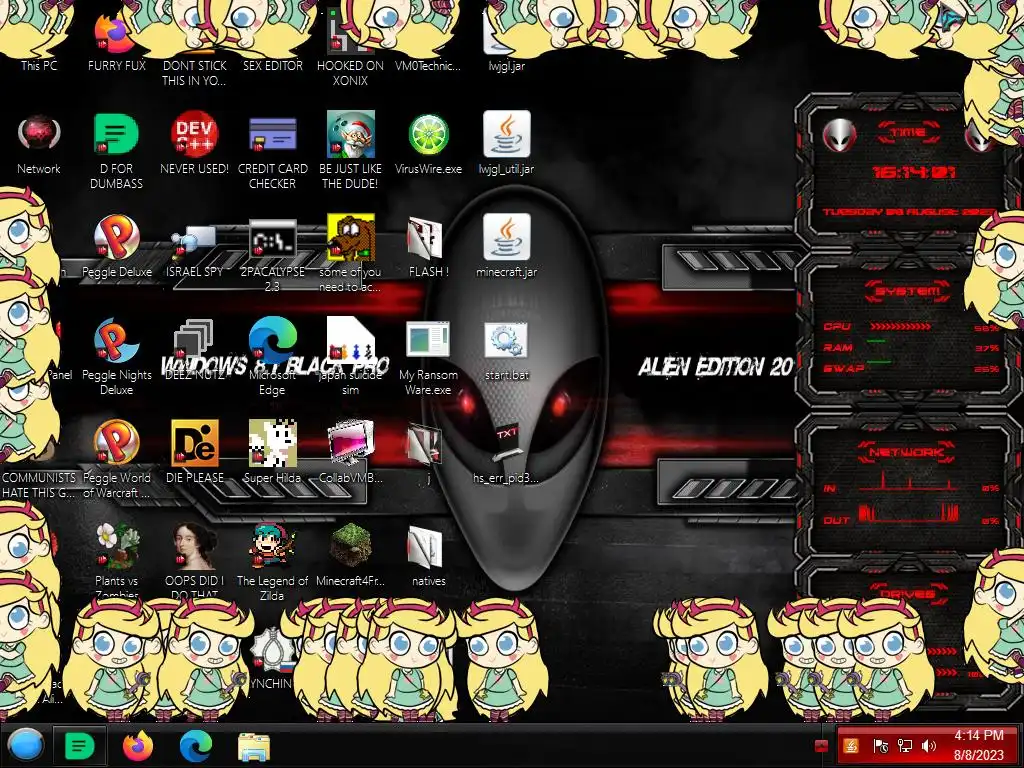Open the natives folder icon
Screen dimensions: 1024x768
(428, 556)
